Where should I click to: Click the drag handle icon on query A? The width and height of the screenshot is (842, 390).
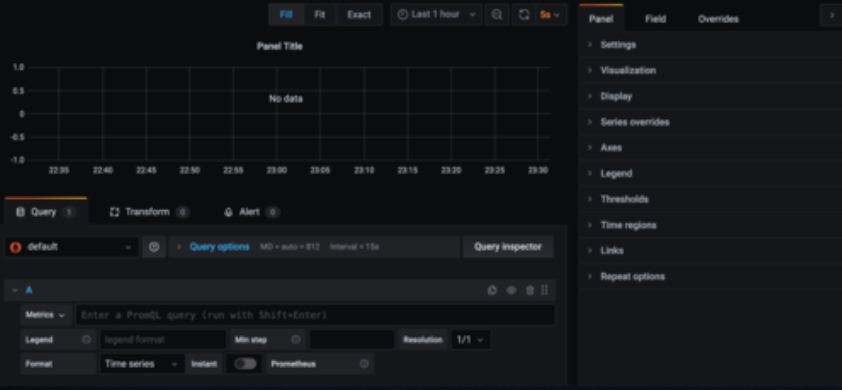pyautogui.click(x=545, y=290)
